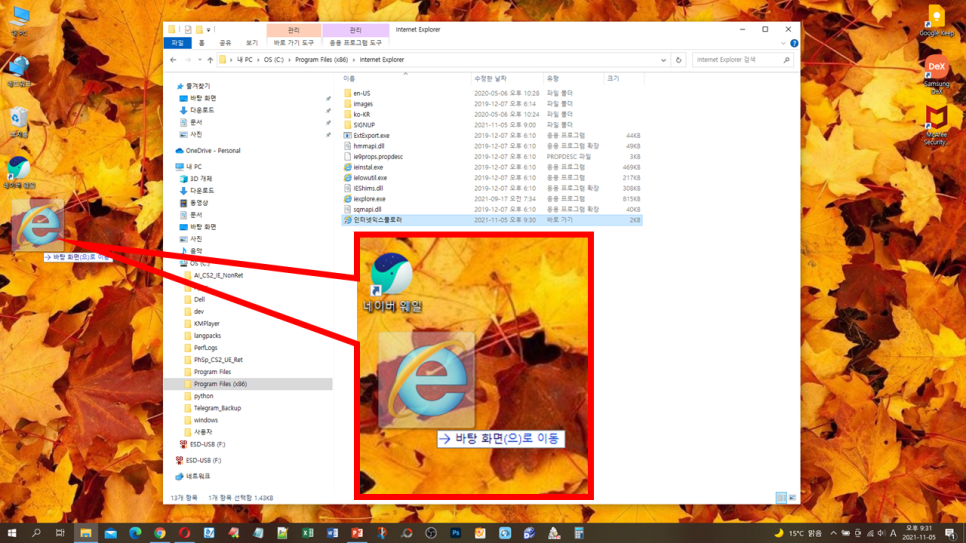Open quick access toolbar customize dropdown arrow
Image resolution: width=966 pixels, height=543 pixels.
[x=209, y=30]
